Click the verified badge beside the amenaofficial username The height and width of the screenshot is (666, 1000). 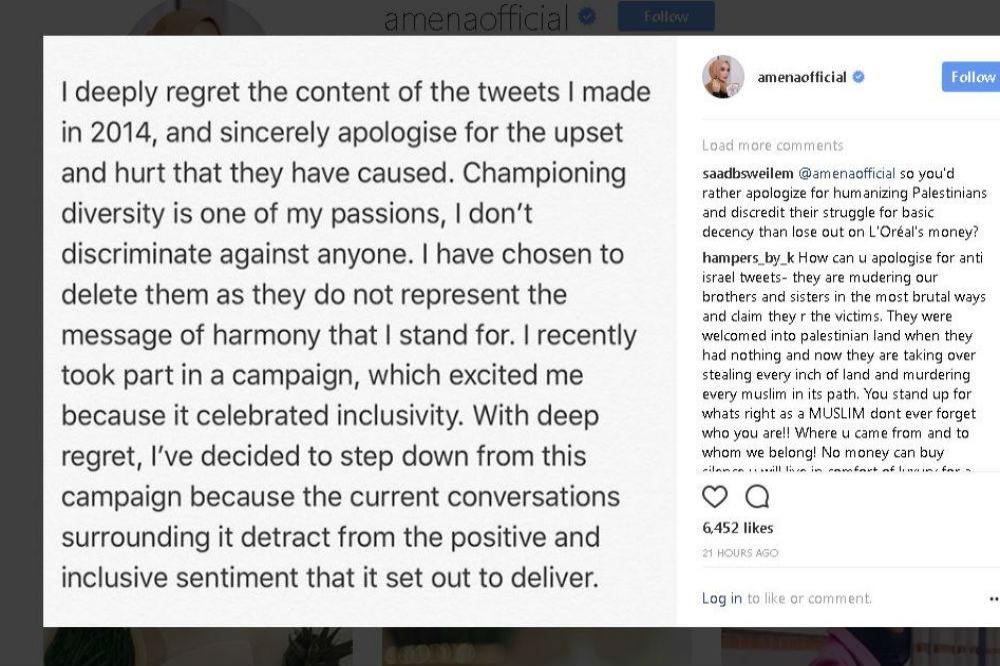pos(858,77)
